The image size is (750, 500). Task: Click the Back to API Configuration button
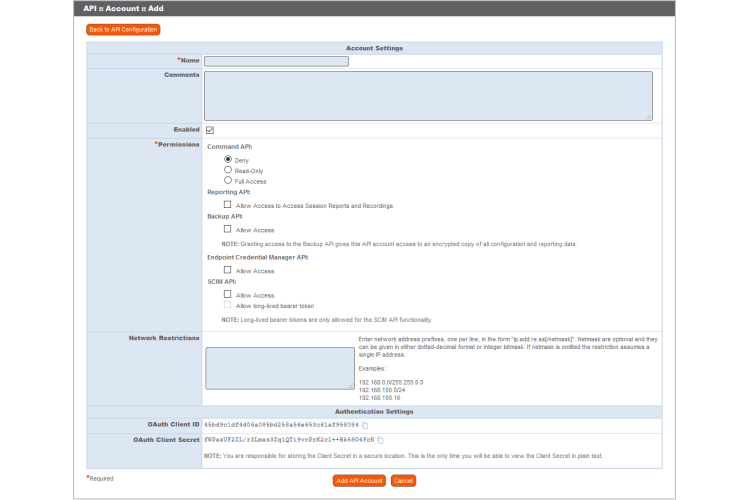[x=123, y=29]
